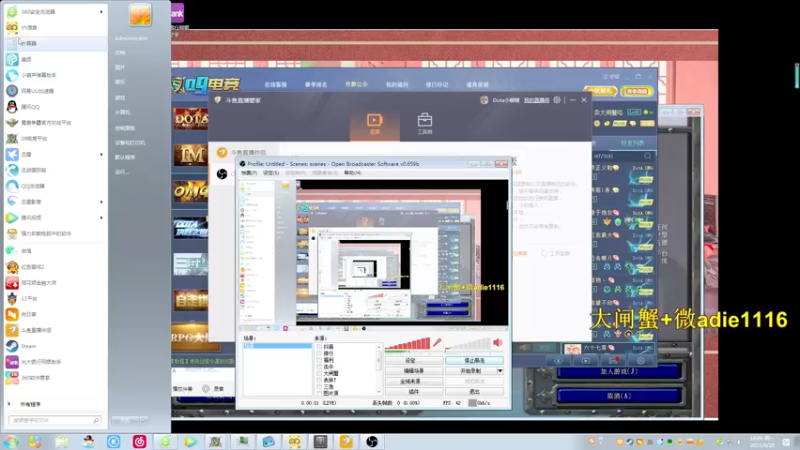This screenshot has width=800, height=450.
Task: Expand the 迅雷影音 submenu arrow
Action: tap(101, 202)
